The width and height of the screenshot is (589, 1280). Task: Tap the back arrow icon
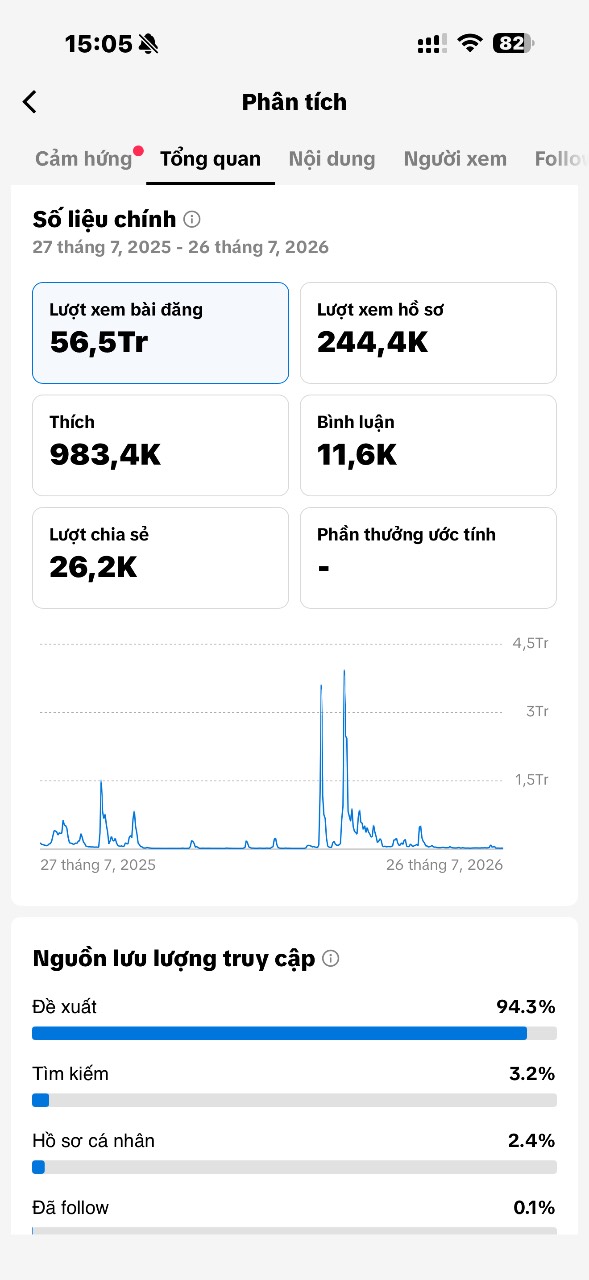click(30, 101)
